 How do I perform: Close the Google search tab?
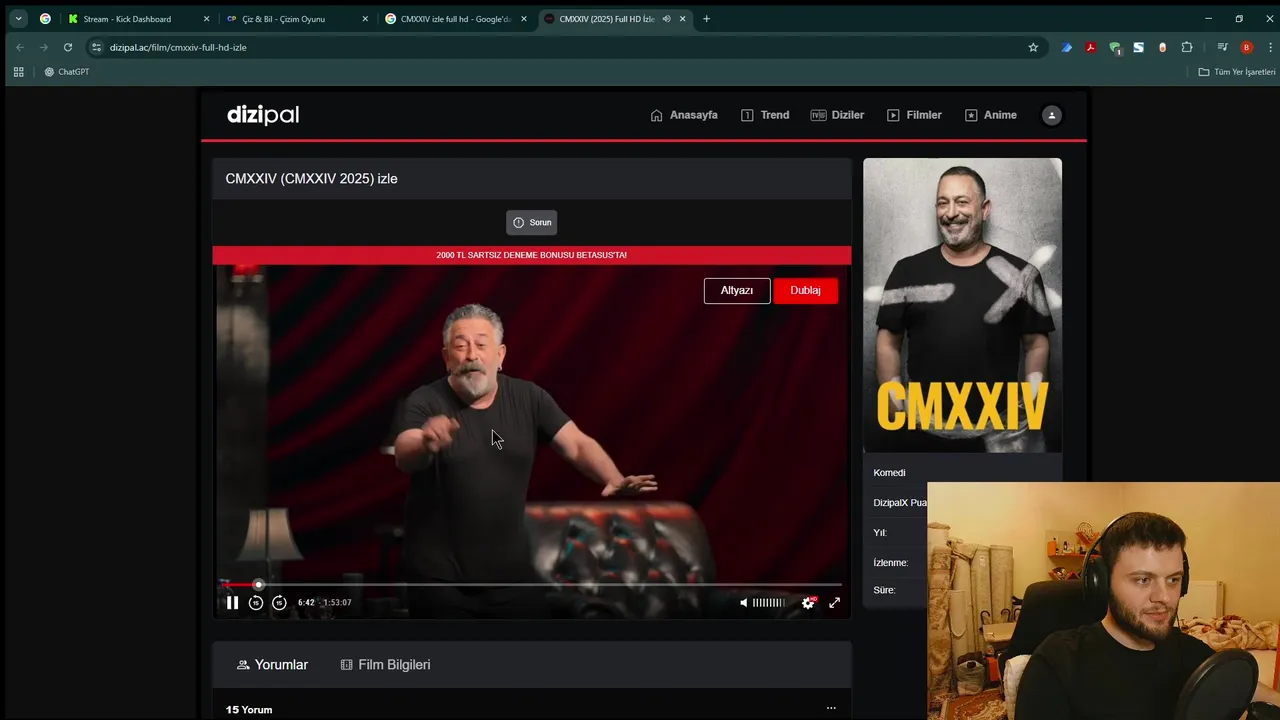524,19
